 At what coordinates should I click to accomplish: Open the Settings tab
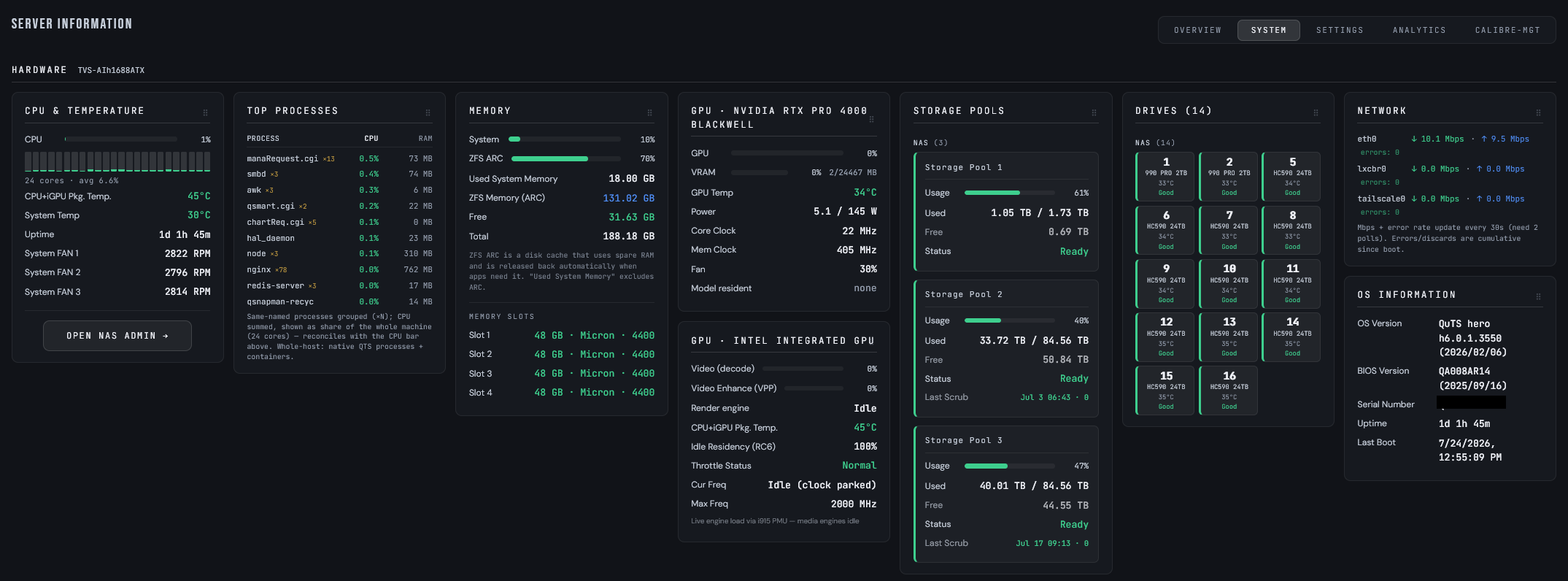(x=1340, y=30)
